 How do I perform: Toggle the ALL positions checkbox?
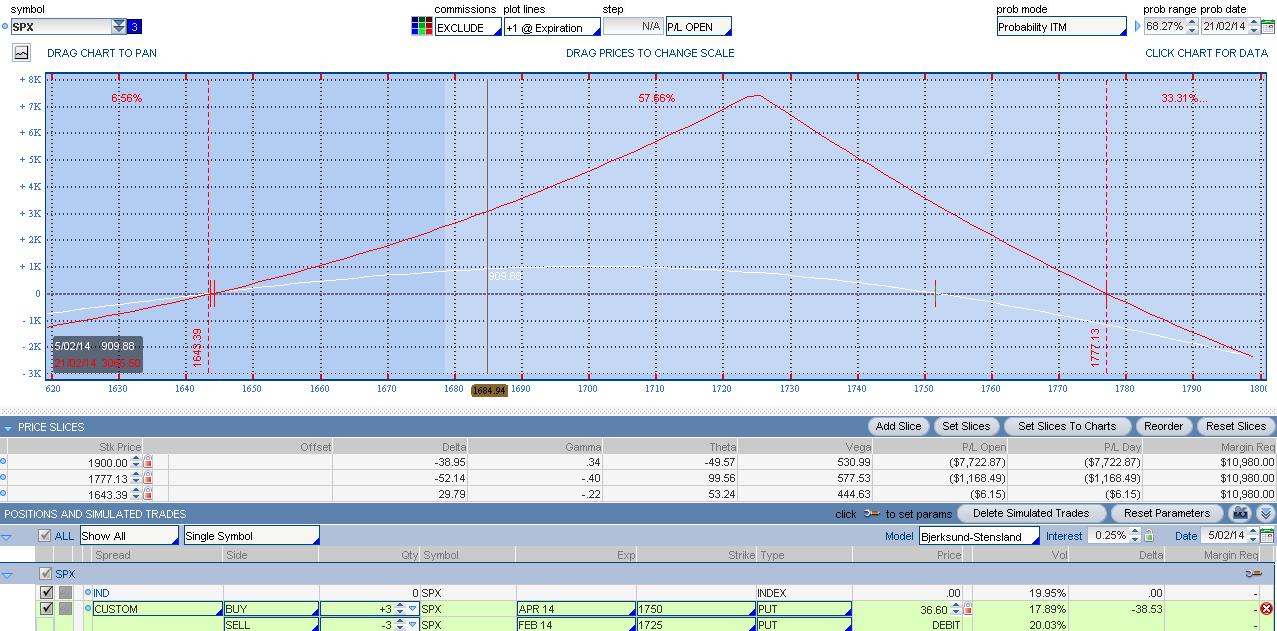point(44,536)
